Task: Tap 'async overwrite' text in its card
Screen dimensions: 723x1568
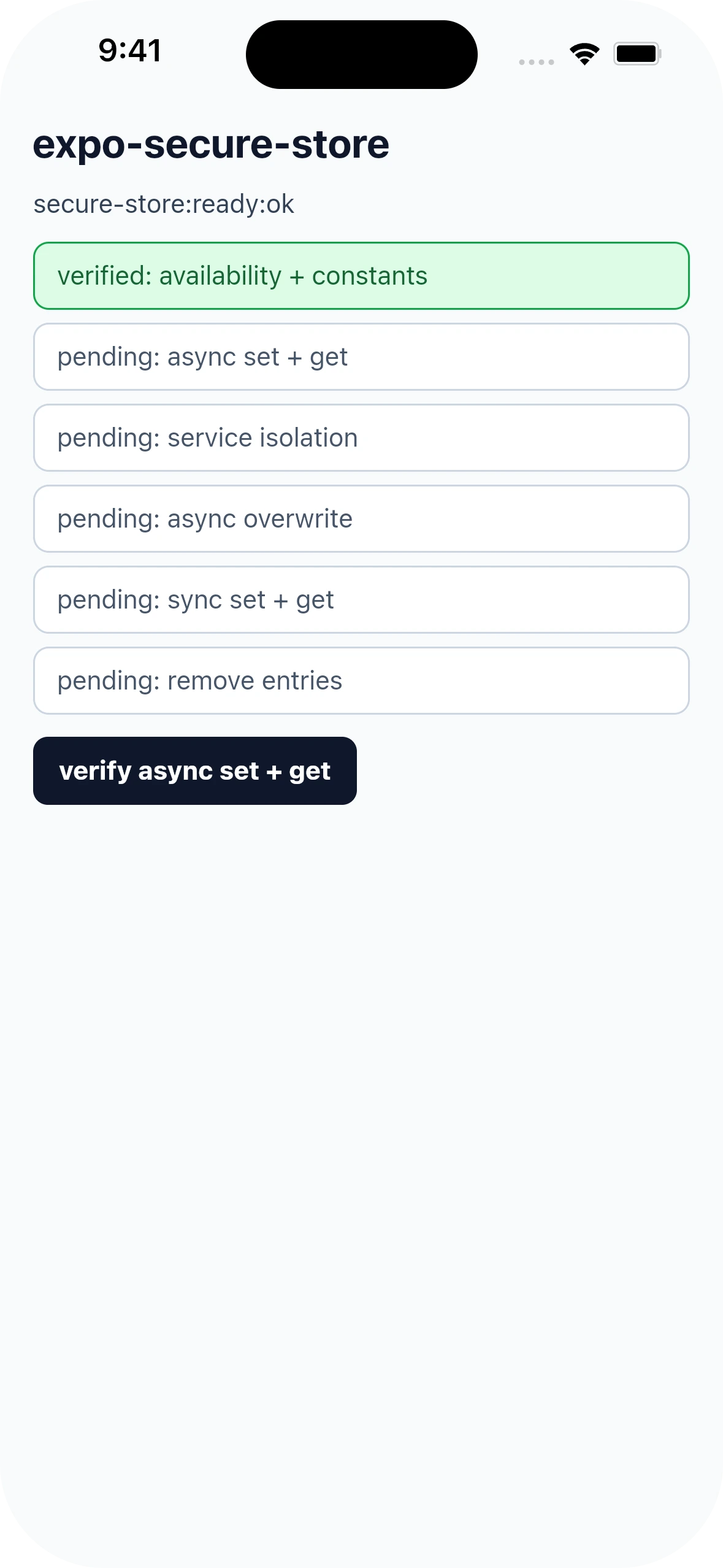Action: [x=260, y=519]
